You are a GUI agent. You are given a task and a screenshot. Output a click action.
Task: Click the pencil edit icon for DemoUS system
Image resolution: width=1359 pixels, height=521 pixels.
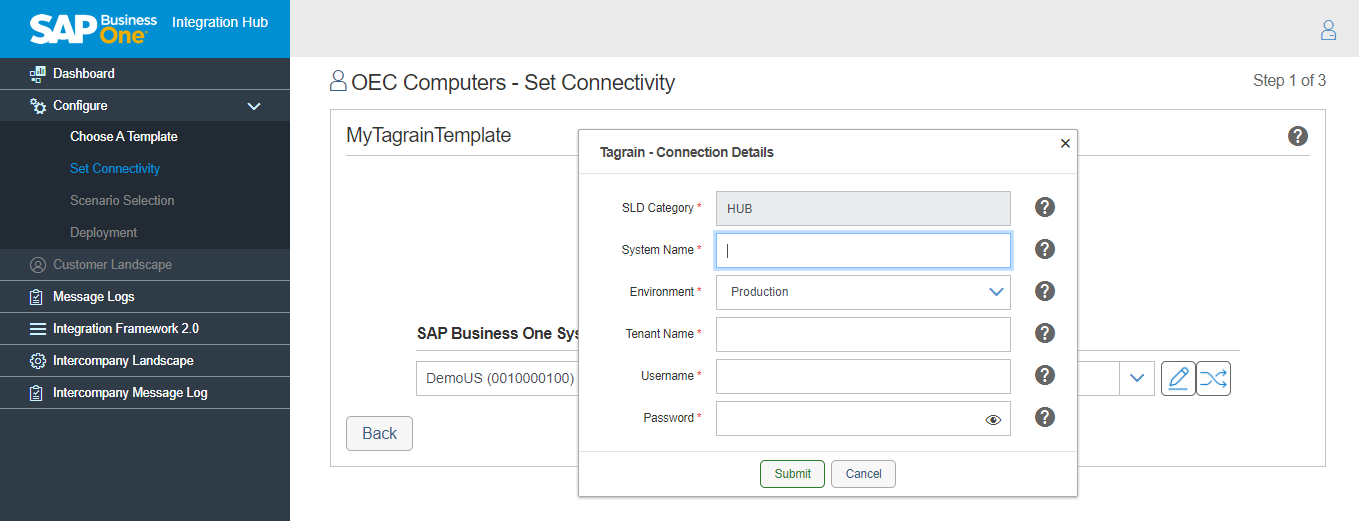pos(1178,379)
